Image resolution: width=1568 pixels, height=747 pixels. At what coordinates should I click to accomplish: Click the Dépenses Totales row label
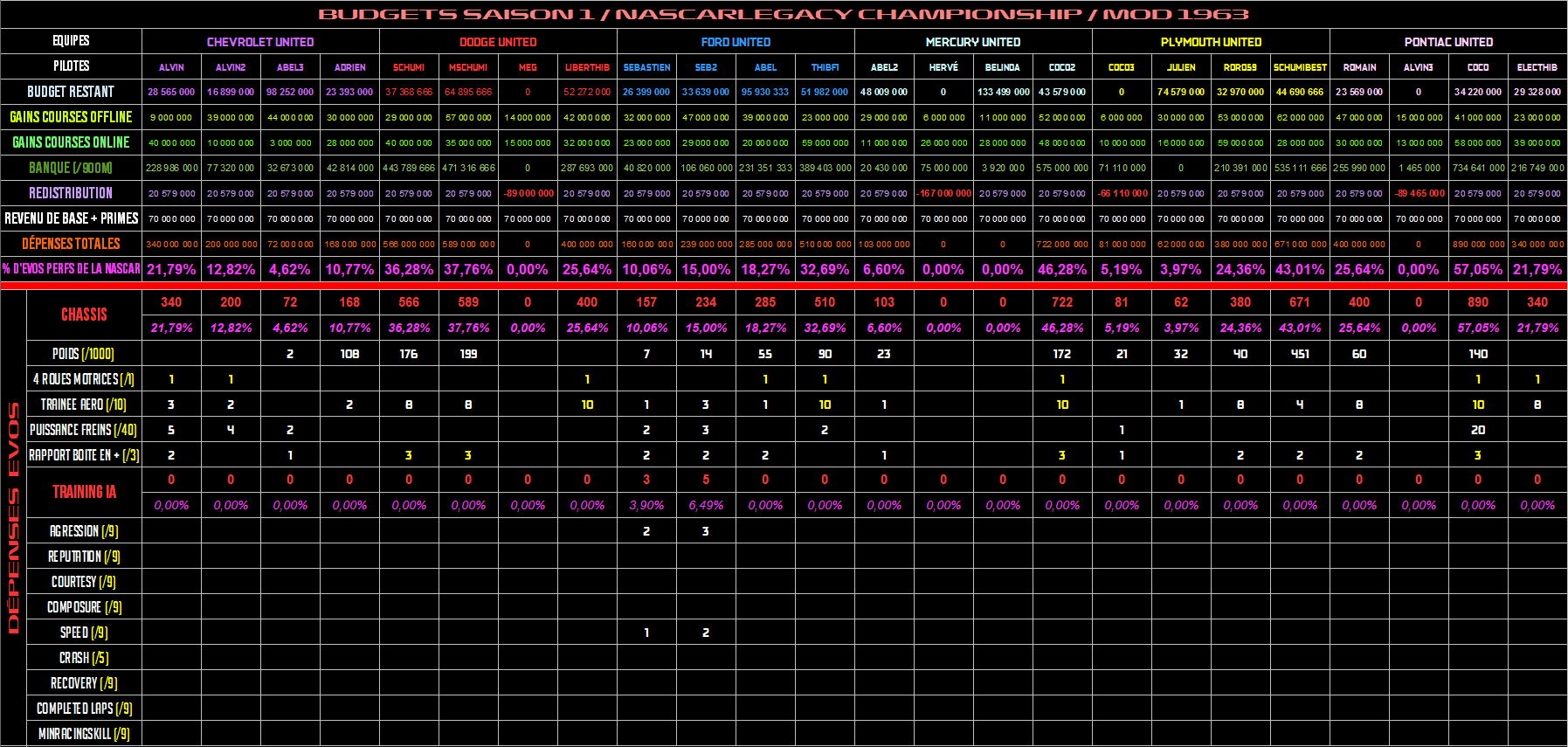point(71,244)
